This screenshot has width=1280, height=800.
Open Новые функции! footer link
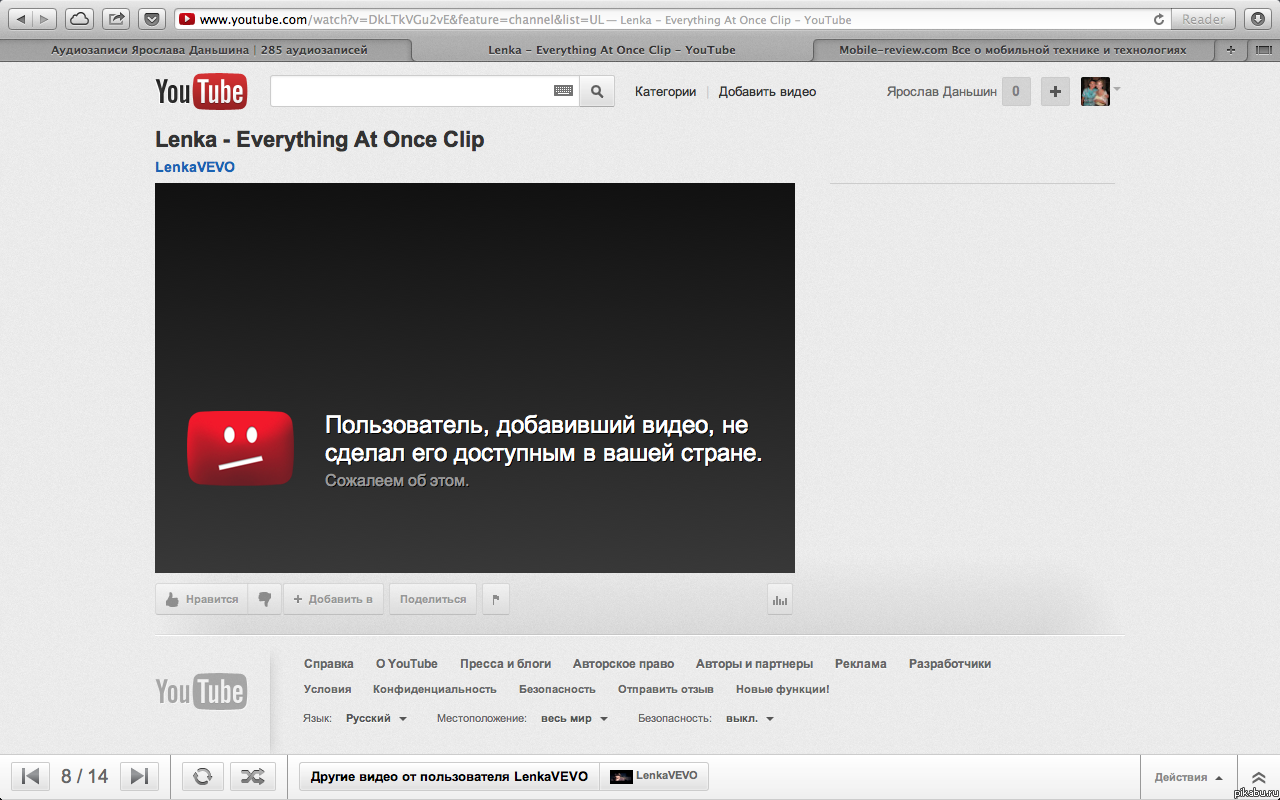click(x=783, y=689)
